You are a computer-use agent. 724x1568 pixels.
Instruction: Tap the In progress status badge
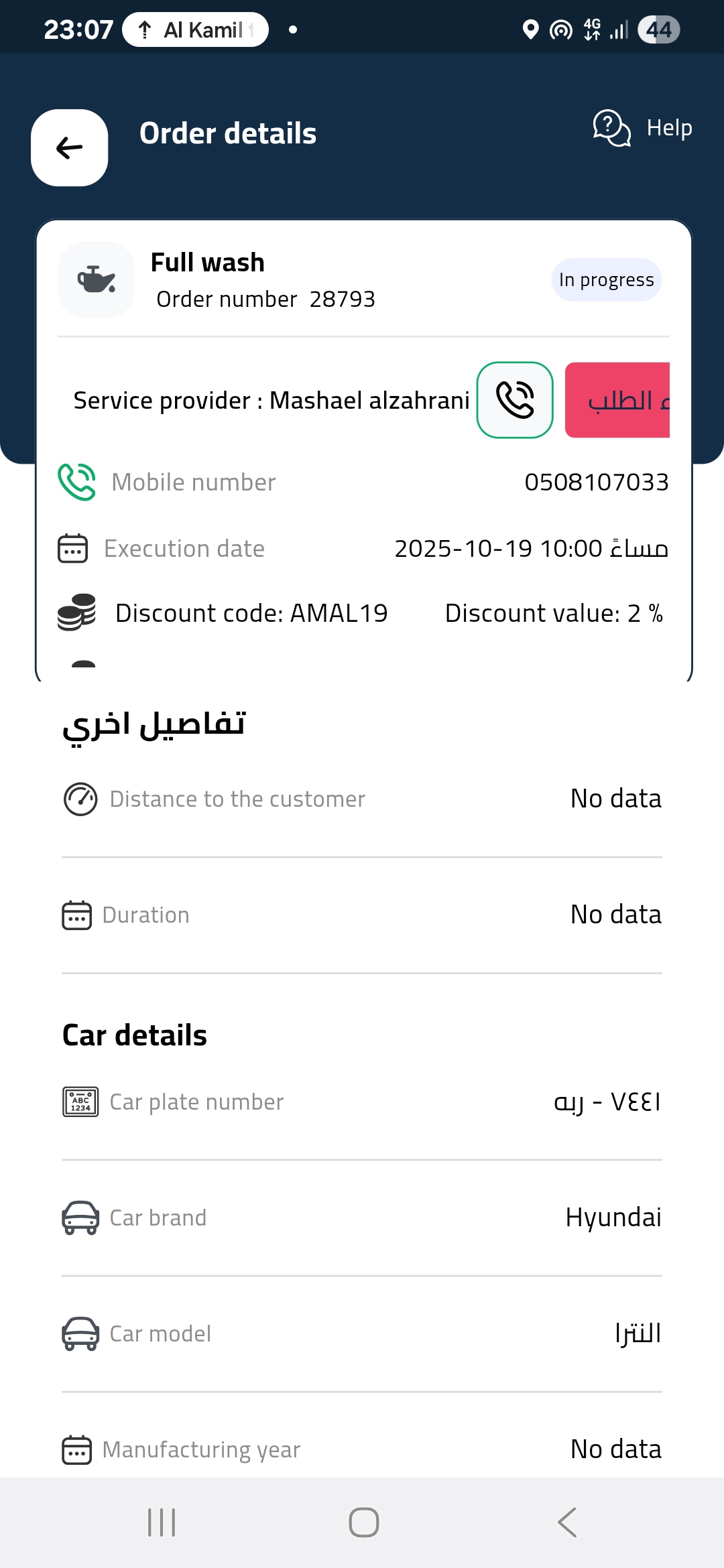607,279
